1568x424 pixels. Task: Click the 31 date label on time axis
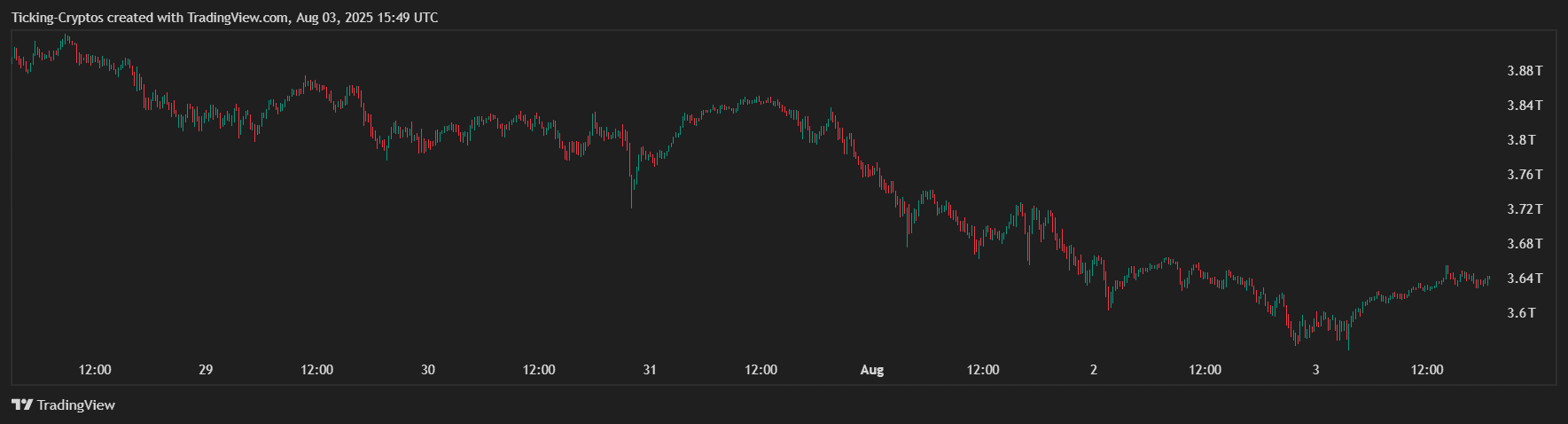[650, 370]
